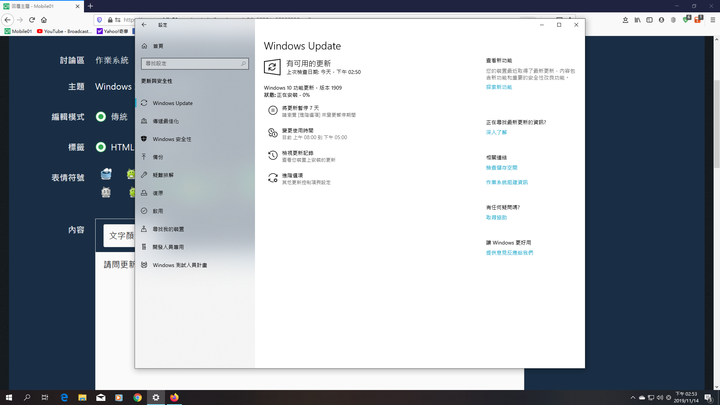Open View update history (檢視更新記錄)
720x405 pixels.
click(x=301, y=156)
